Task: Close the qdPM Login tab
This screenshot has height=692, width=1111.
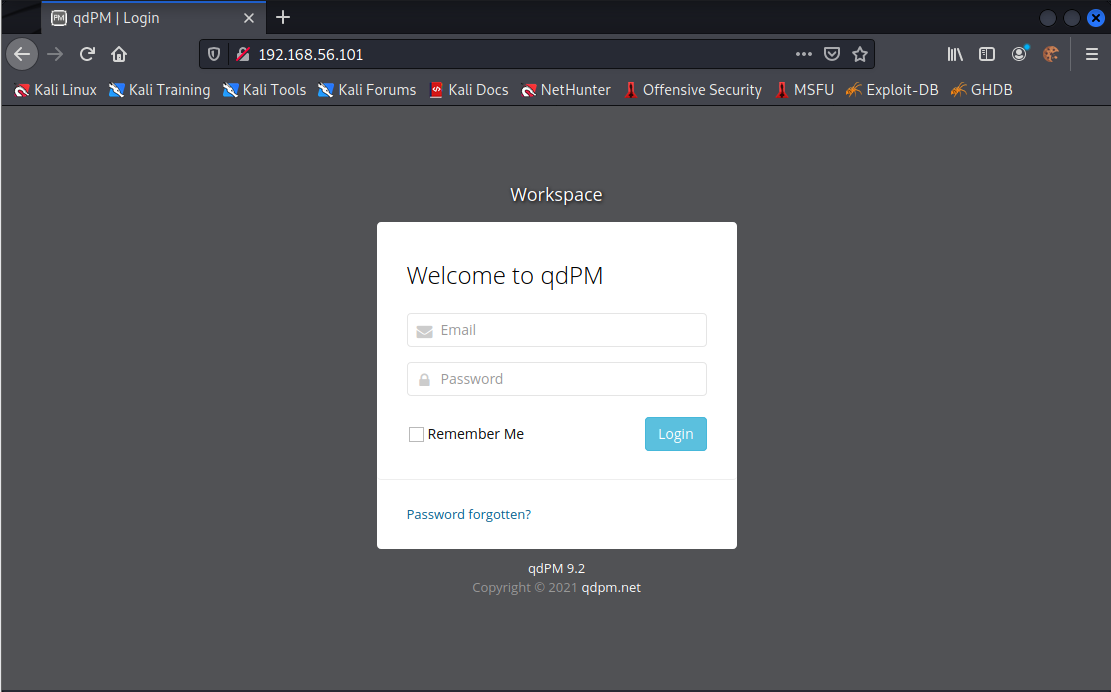Action: point(249,18)
